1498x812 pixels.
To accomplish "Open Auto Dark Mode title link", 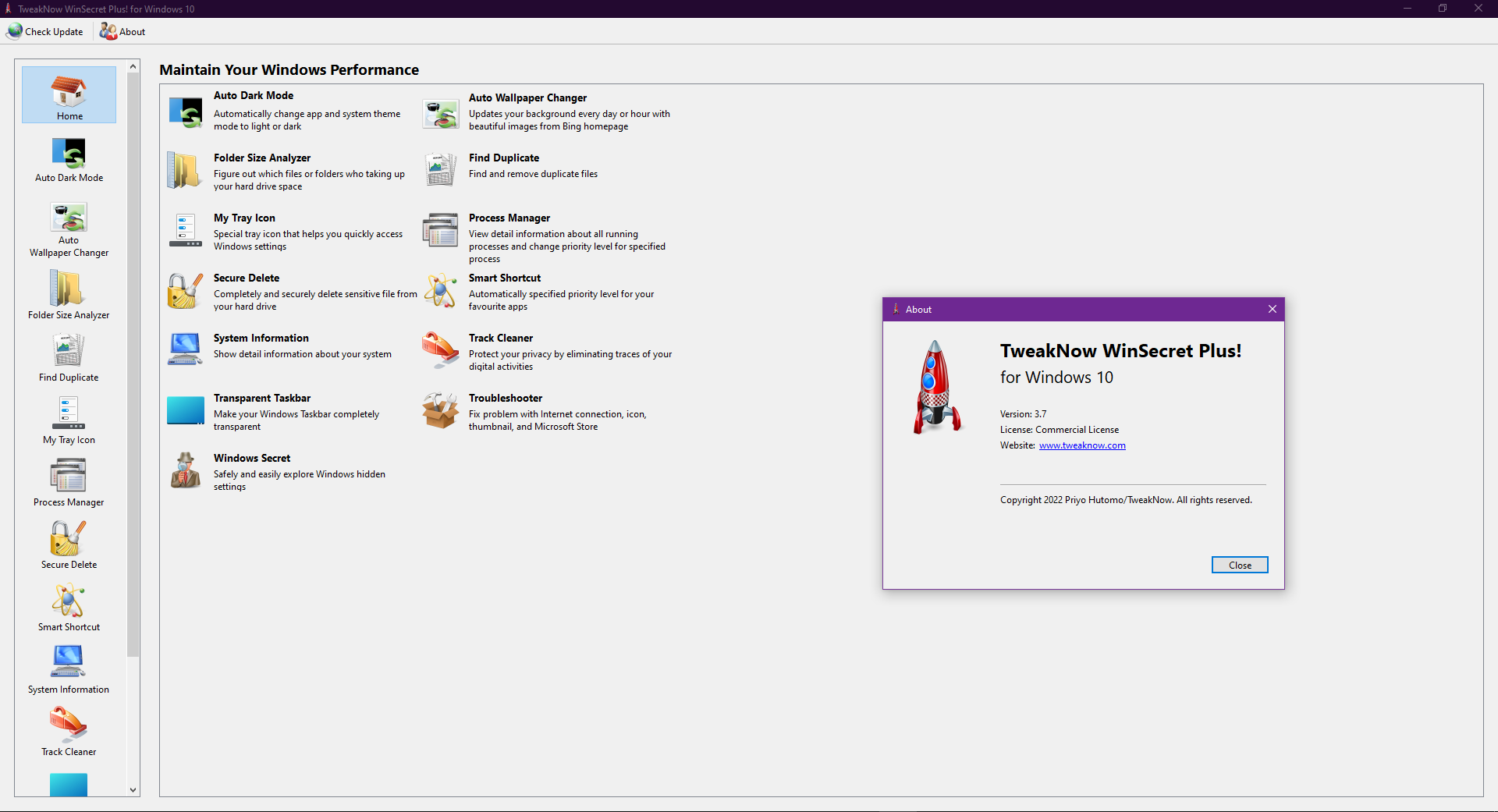I will coord(254,95).
